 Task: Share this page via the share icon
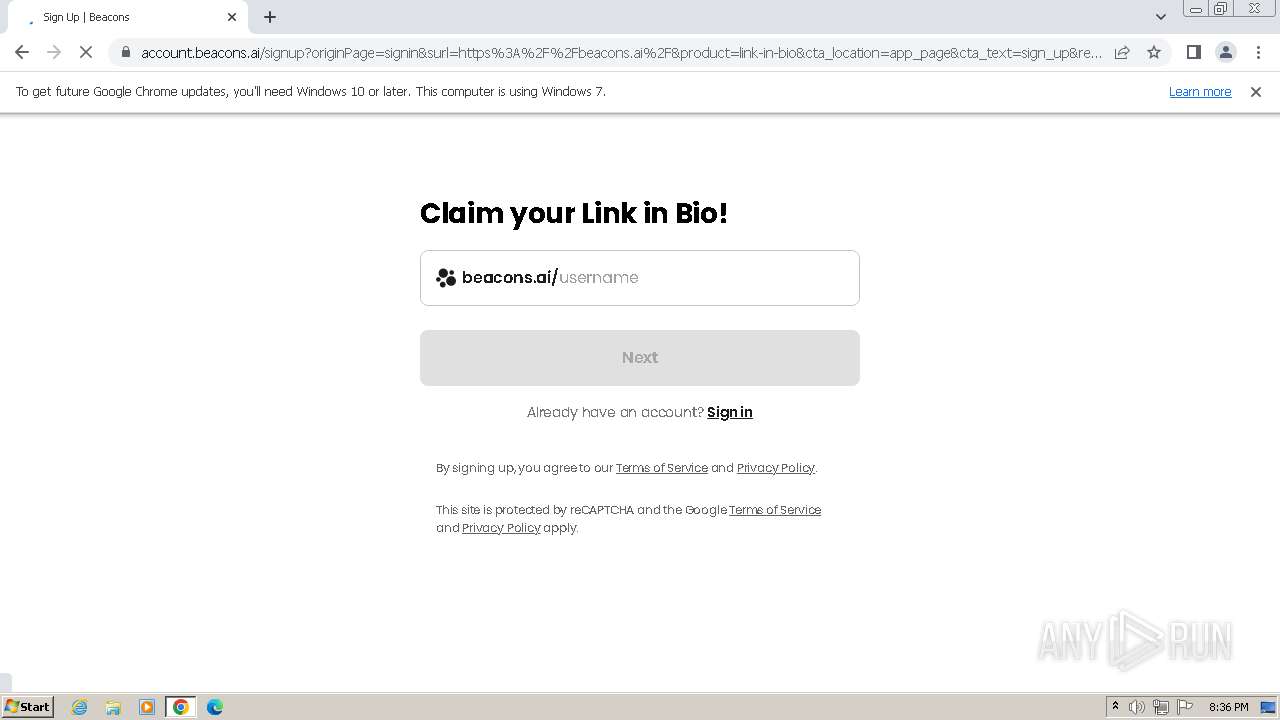[1122, 52]
